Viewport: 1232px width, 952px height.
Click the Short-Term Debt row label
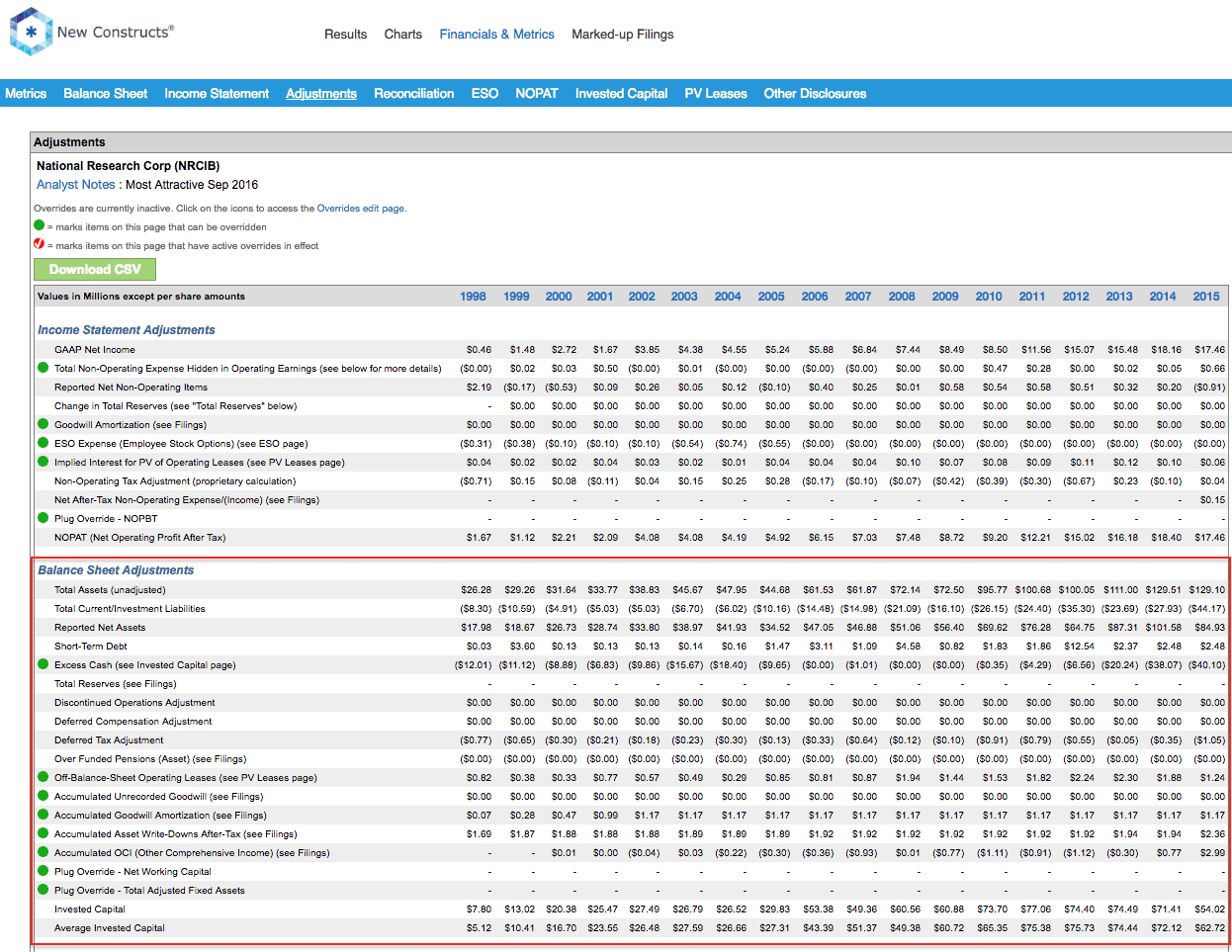pyautogui.click(x=91, y=646)
